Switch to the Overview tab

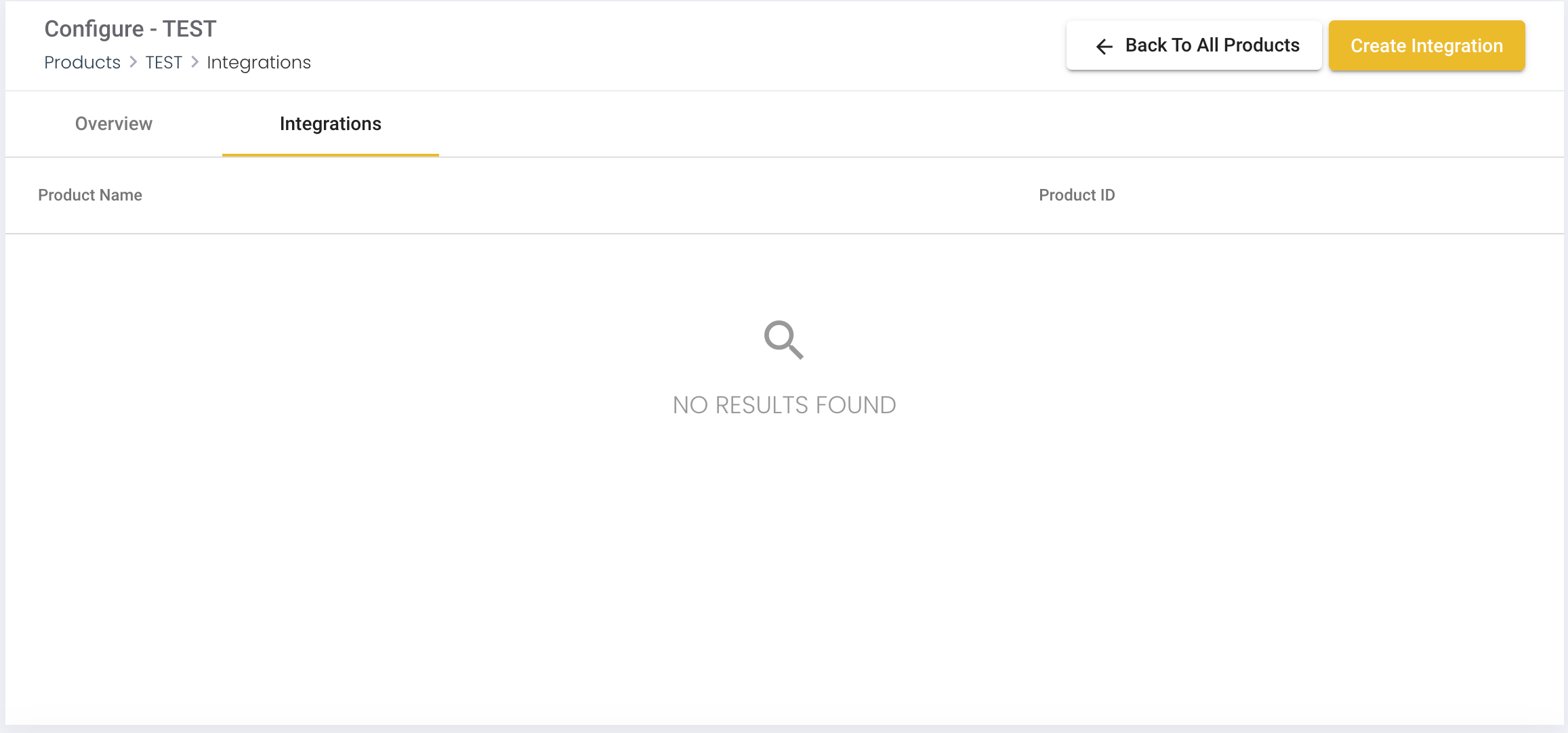(114, 124)
